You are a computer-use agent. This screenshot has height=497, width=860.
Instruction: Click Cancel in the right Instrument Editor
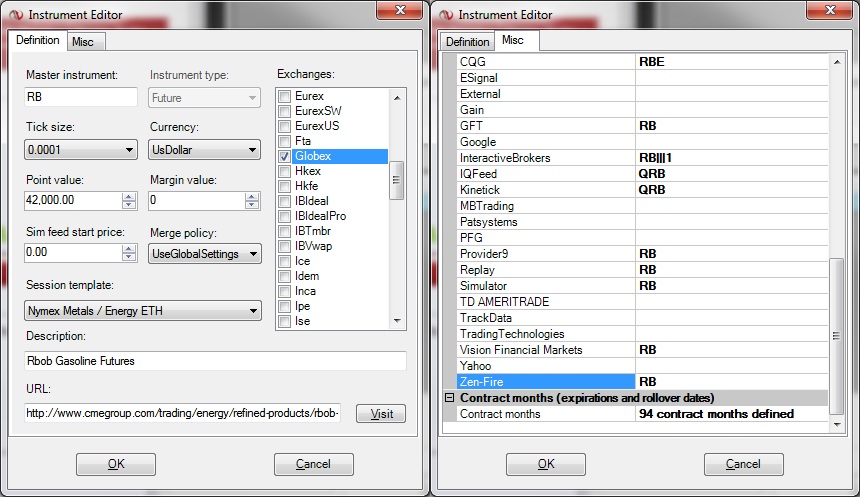[743, 464]
